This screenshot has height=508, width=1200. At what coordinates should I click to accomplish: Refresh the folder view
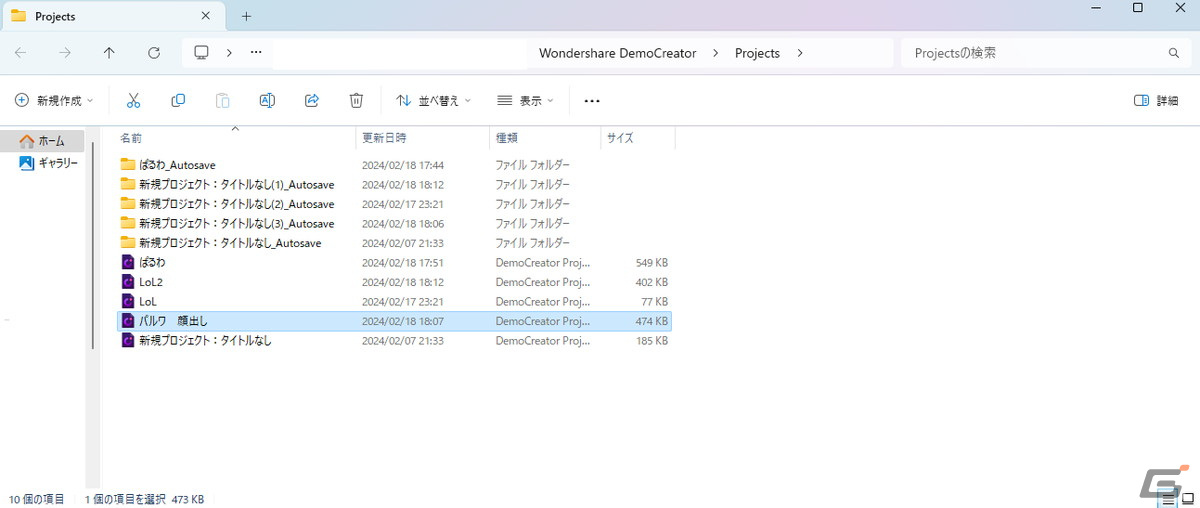[153, 53]
